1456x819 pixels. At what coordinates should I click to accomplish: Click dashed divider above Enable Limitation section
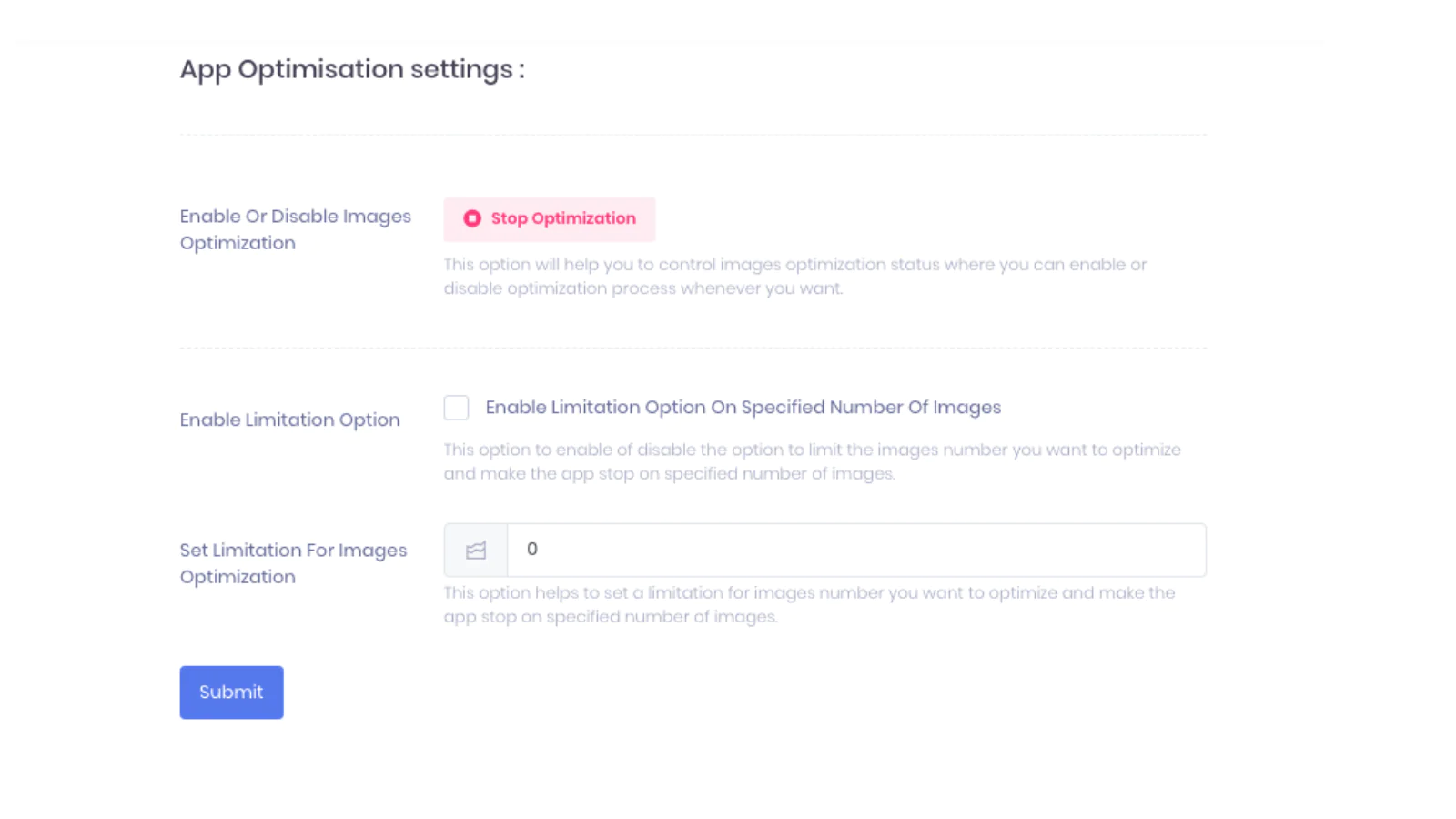(692, 348)
